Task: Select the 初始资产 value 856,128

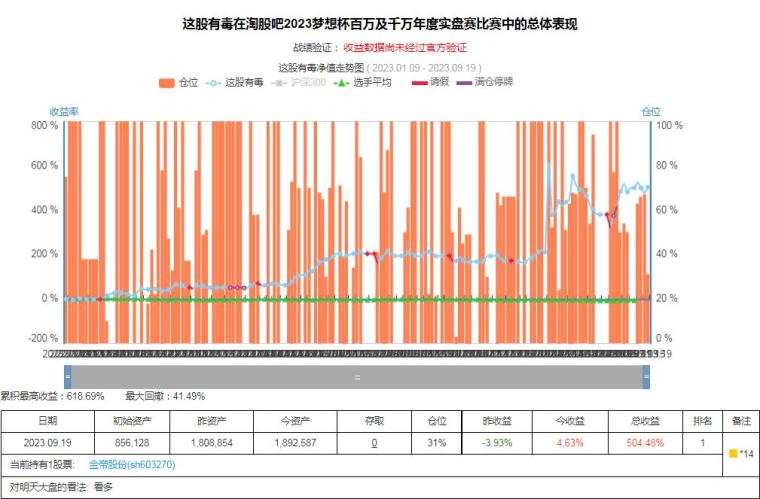Action: (132, 443)
